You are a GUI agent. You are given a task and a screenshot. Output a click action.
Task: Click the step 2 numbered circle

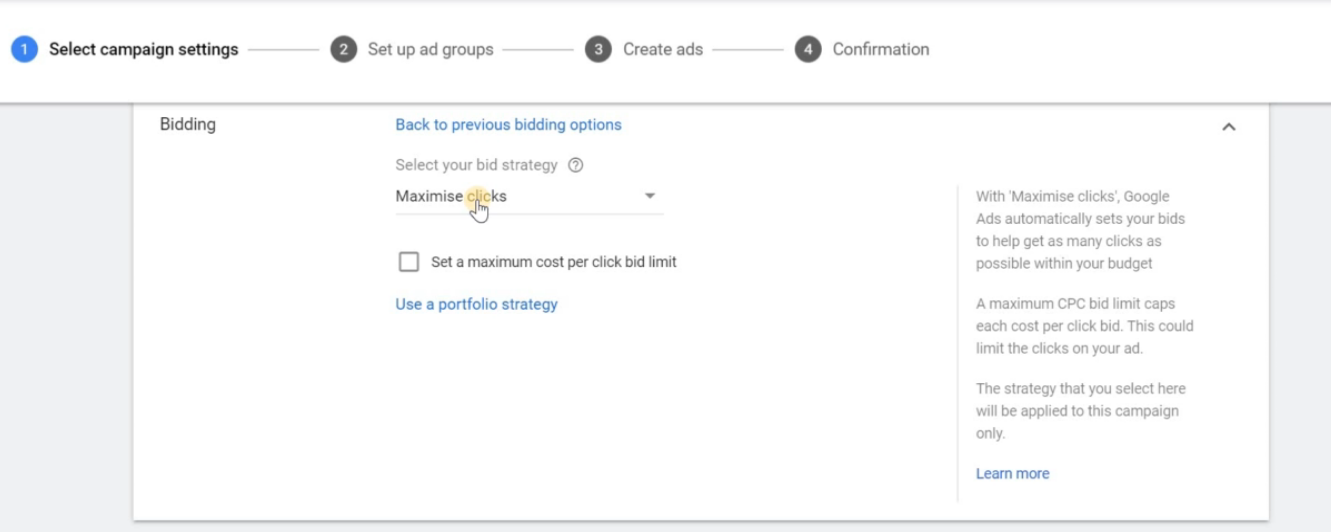coord(343,49)
